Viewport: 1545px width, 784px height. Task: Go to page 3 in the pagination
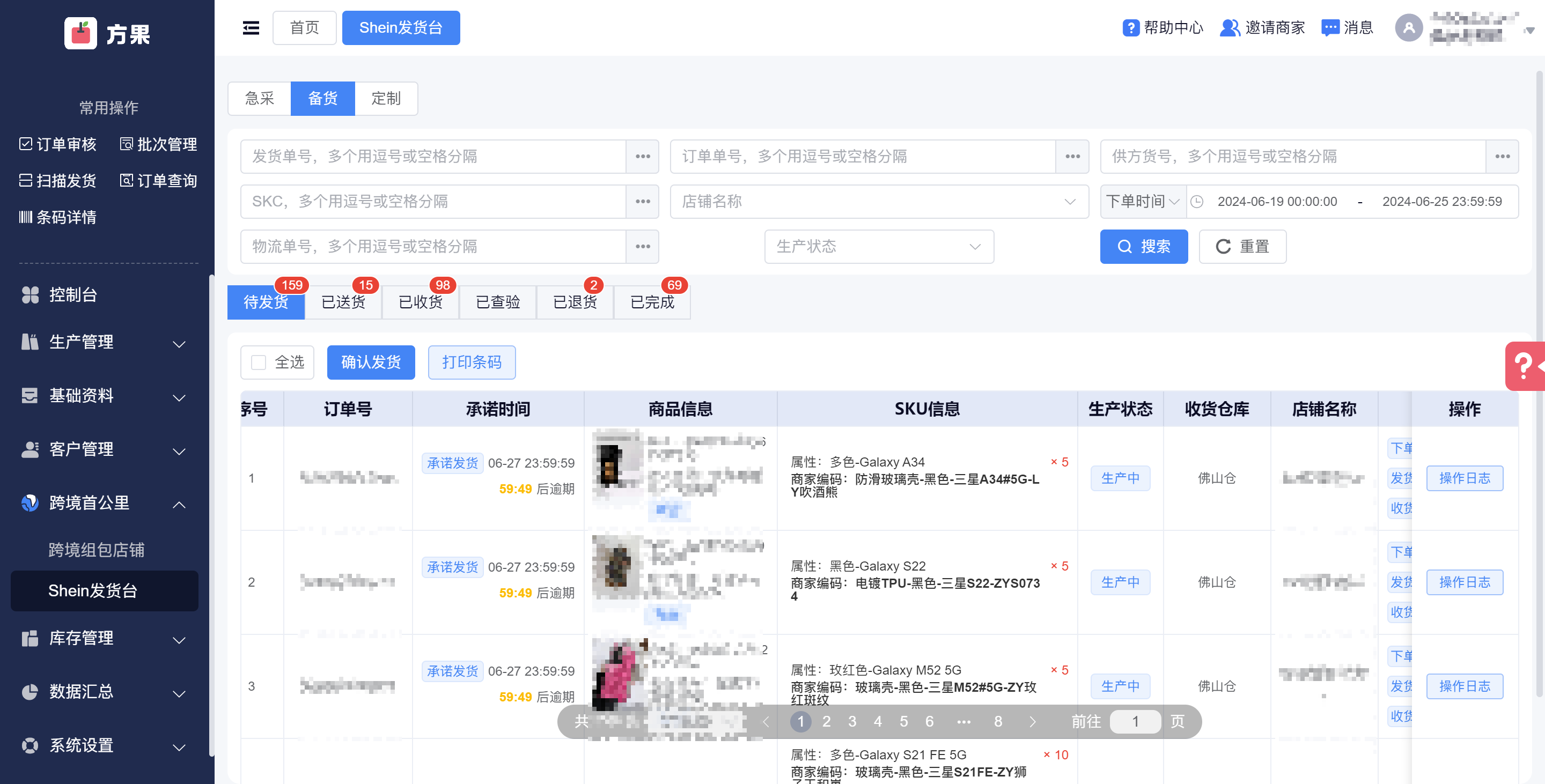[852, 721]
